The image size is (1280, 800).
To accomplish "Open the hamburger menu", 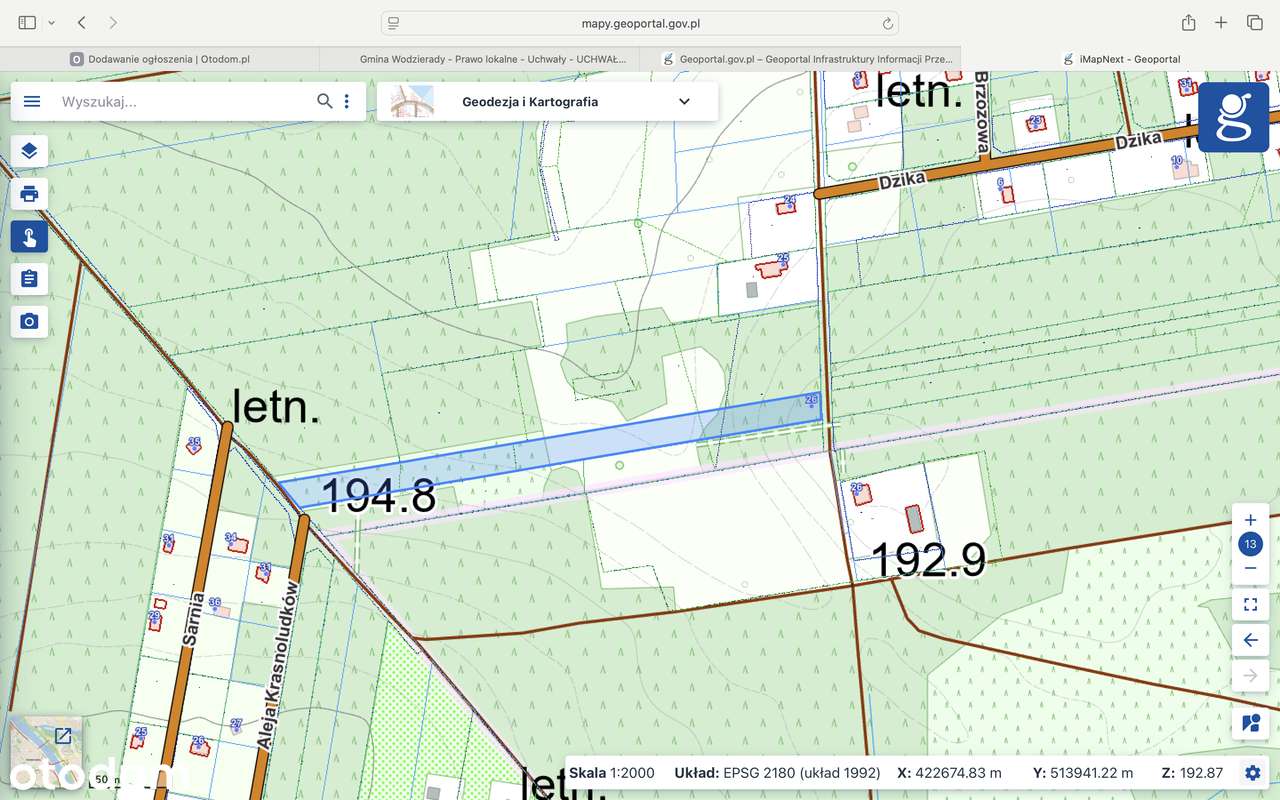I will click(x=31, y=100).
